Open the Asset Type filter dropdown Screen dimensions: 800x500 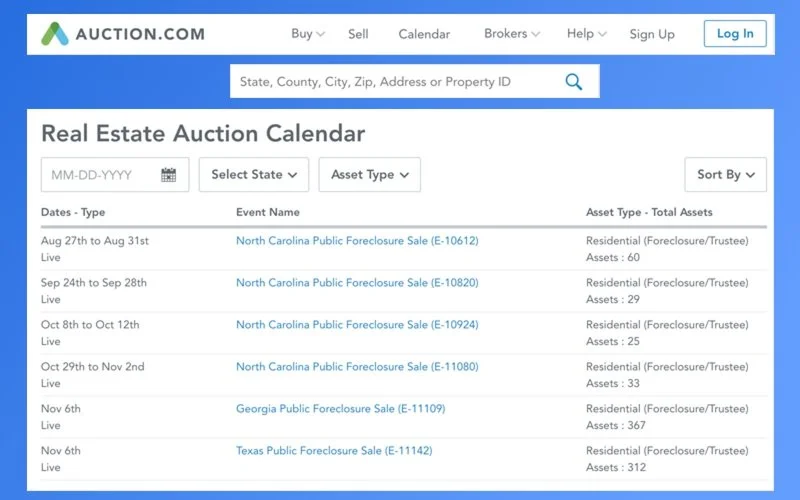[x=370, y=175]
